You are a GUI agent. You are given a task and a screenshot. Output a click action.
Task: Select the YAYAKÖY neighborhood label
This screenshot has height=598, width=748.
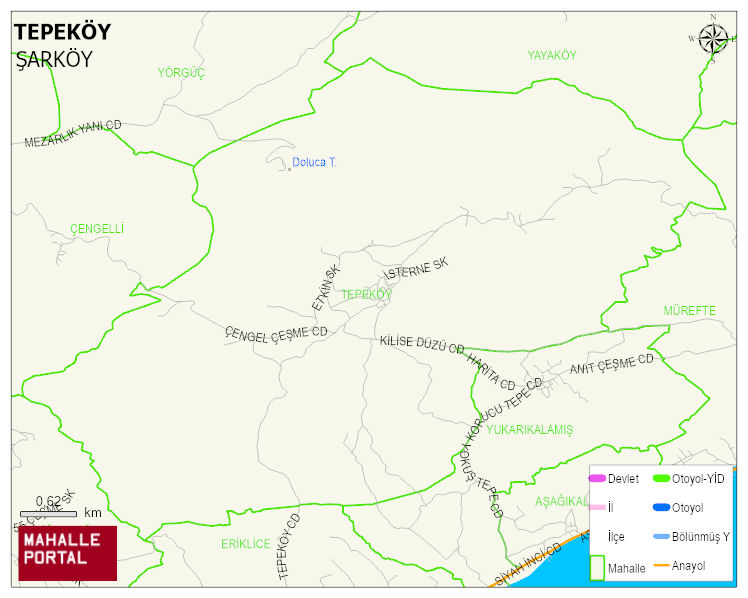click(552, 56)
